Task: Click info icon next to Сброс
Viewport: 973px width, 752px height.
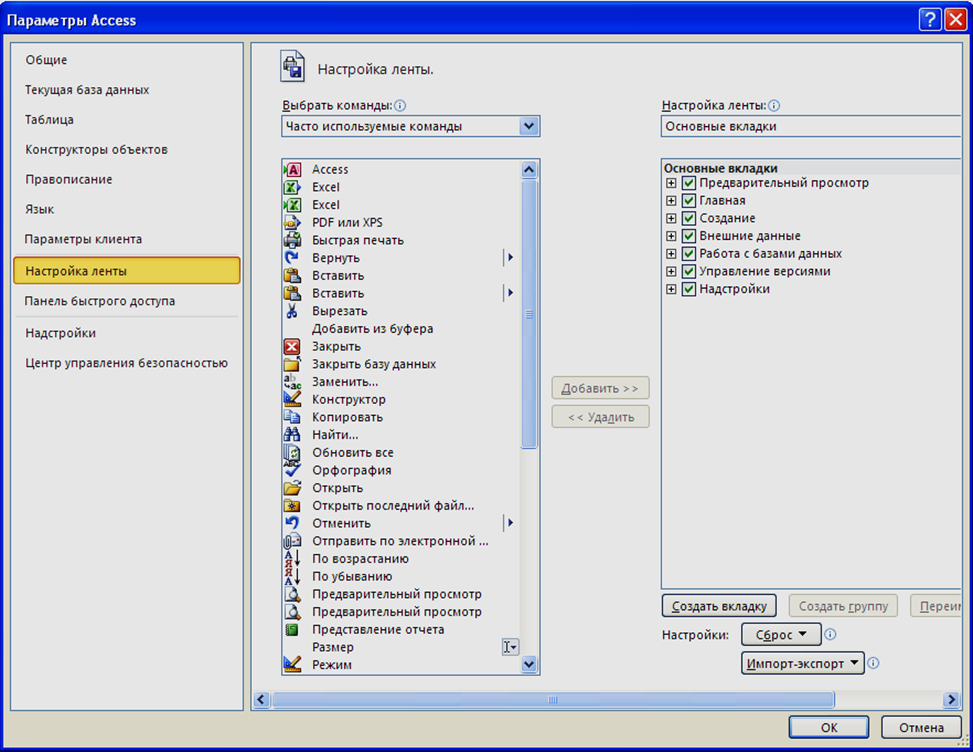Action: point(830,634)
